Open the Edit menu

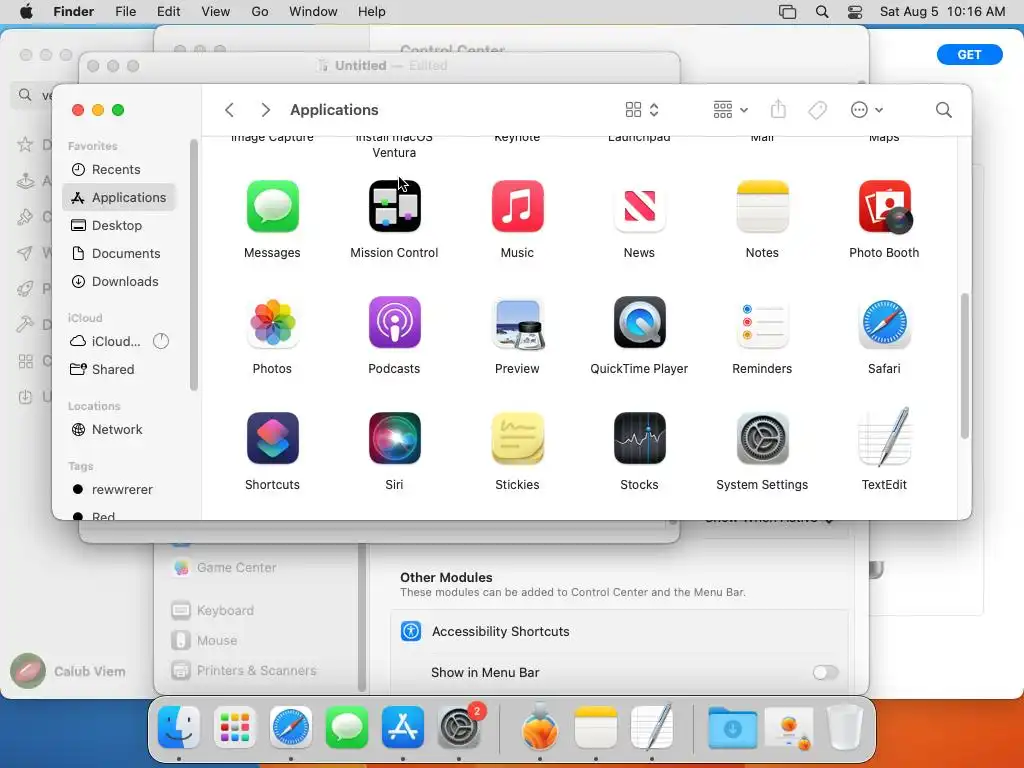168,12
